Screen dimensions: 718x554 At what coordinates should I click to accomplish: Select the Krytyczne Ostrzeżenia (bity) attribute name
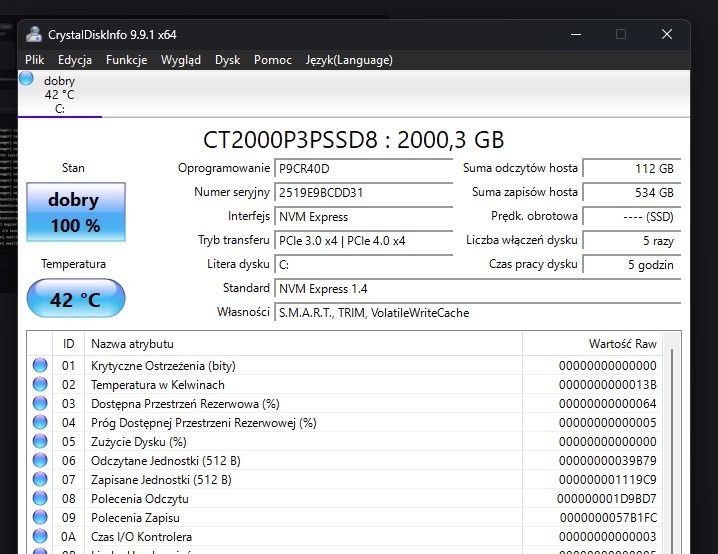click(163, 366)
